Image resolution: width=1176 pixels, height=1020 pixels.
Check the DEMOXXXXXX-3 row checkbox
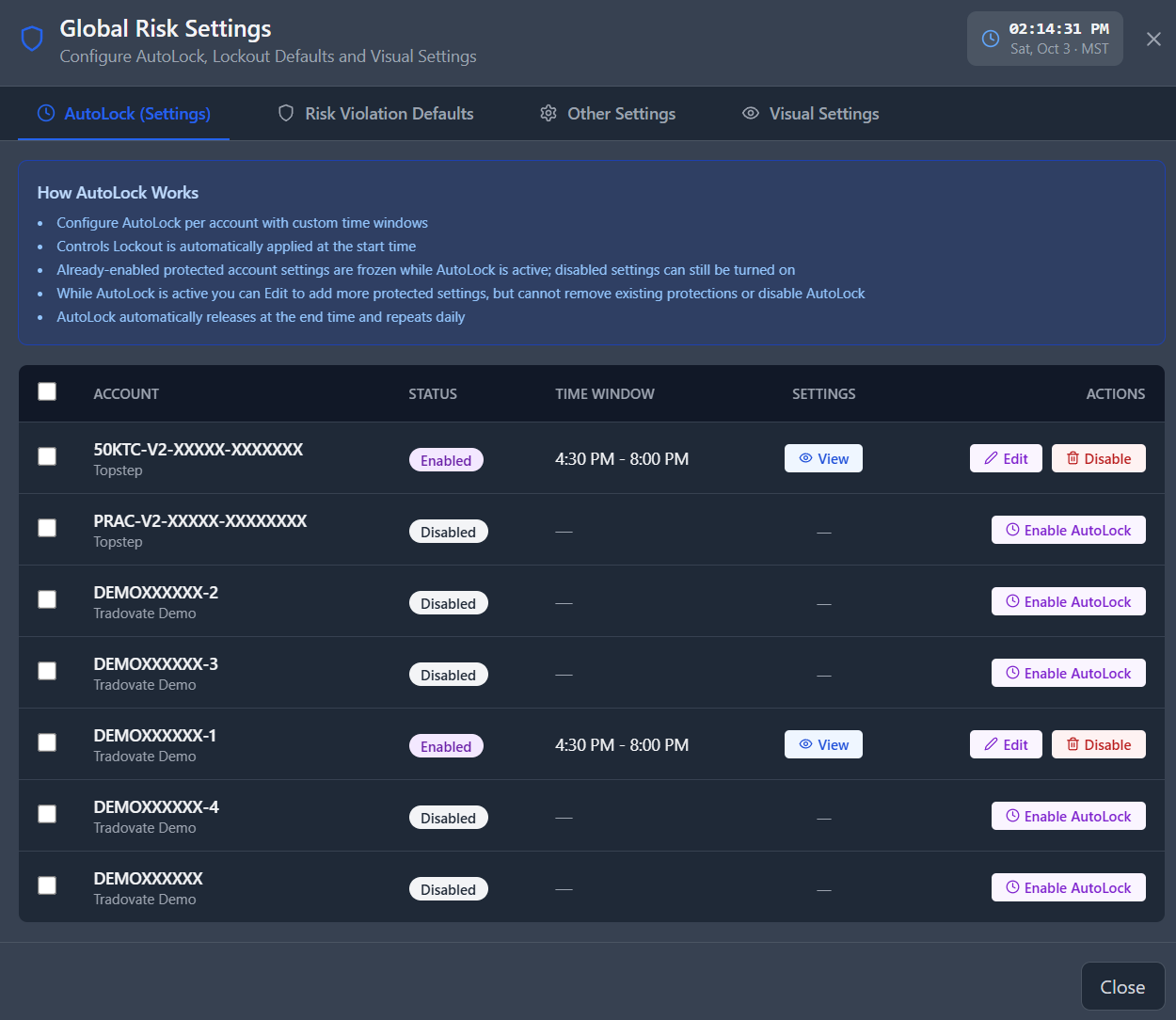47,671
